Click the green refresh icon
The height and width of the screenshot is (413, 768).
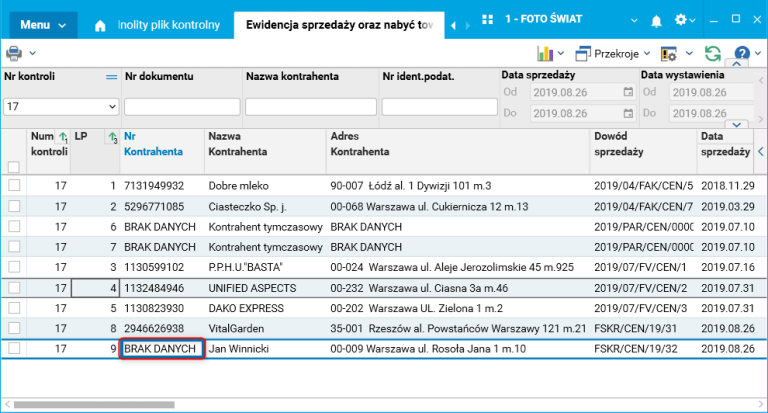click(x=713, y=53)
